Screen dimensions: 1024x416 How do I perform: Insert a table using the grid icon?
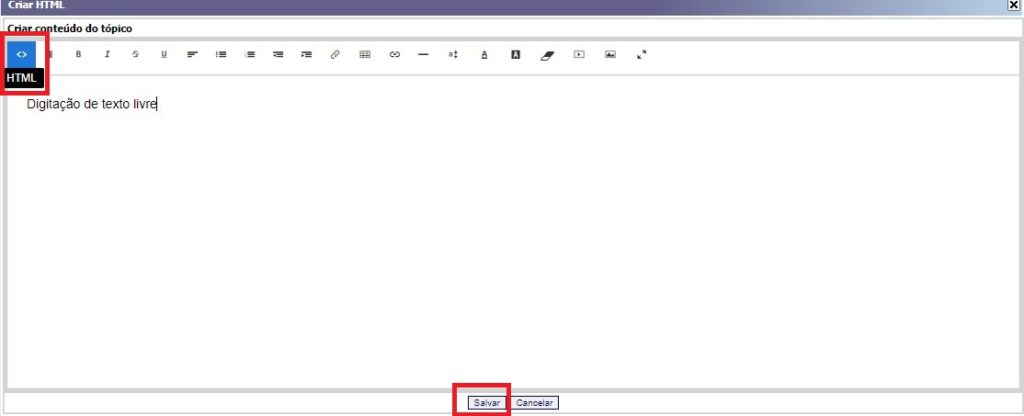click(x=365, y=54)
